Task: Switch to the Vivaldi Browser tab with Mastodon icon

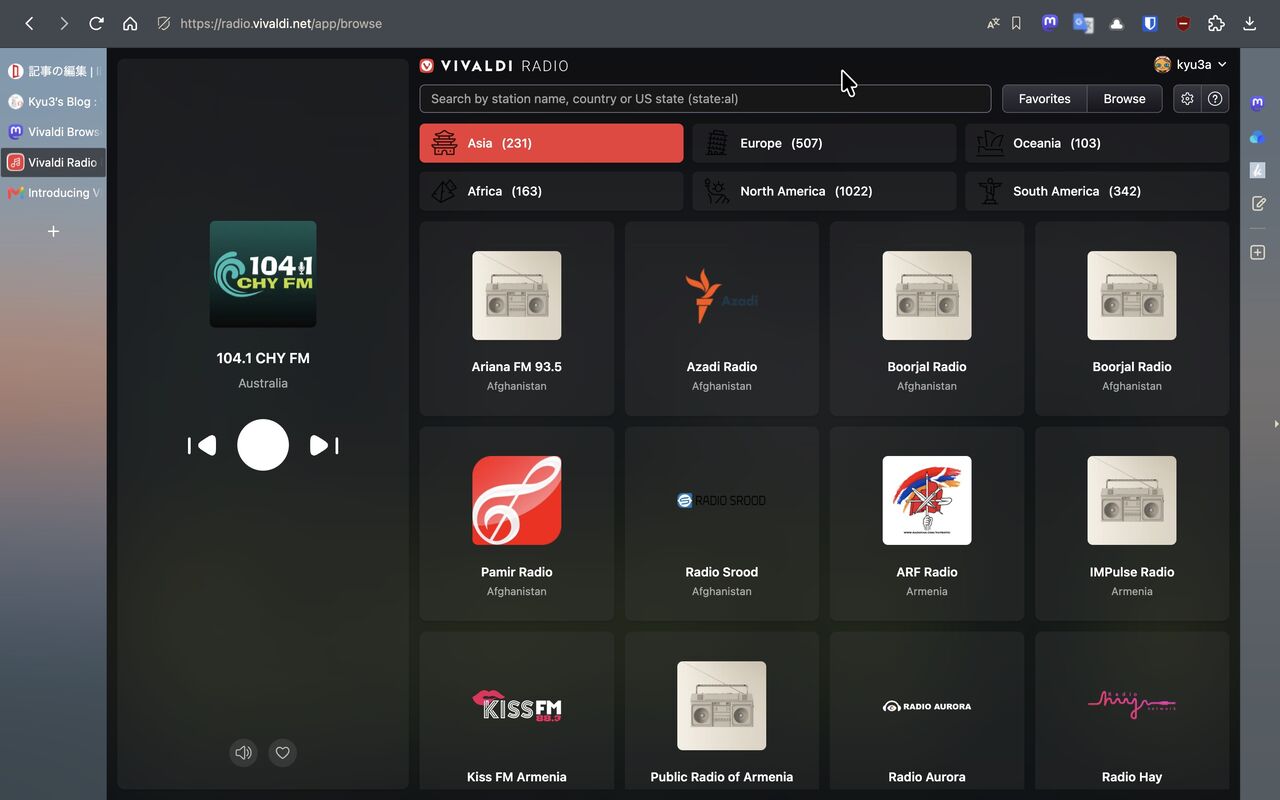Action: point(54,131)
